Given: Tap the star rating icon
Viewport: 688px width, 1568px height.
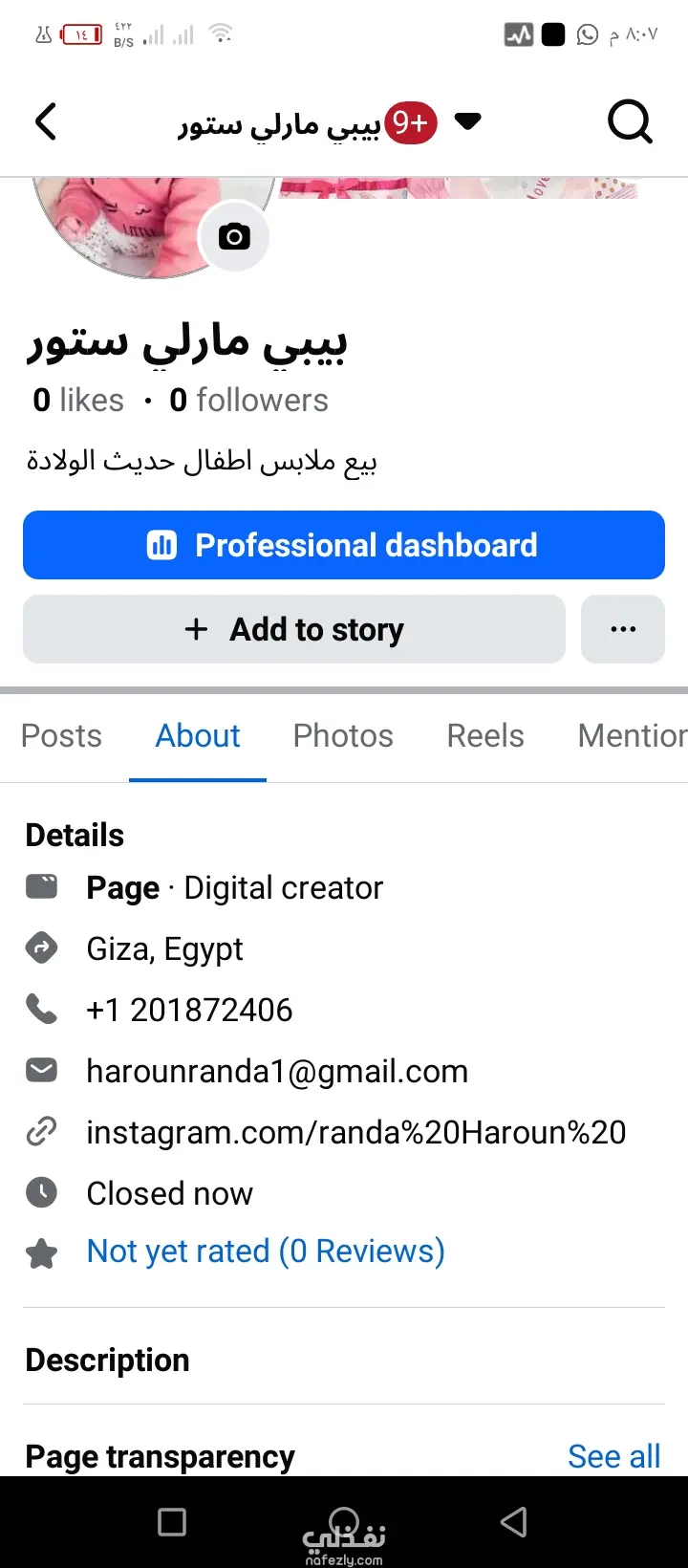Looking at the screenshot, I should coord(41,1252).
